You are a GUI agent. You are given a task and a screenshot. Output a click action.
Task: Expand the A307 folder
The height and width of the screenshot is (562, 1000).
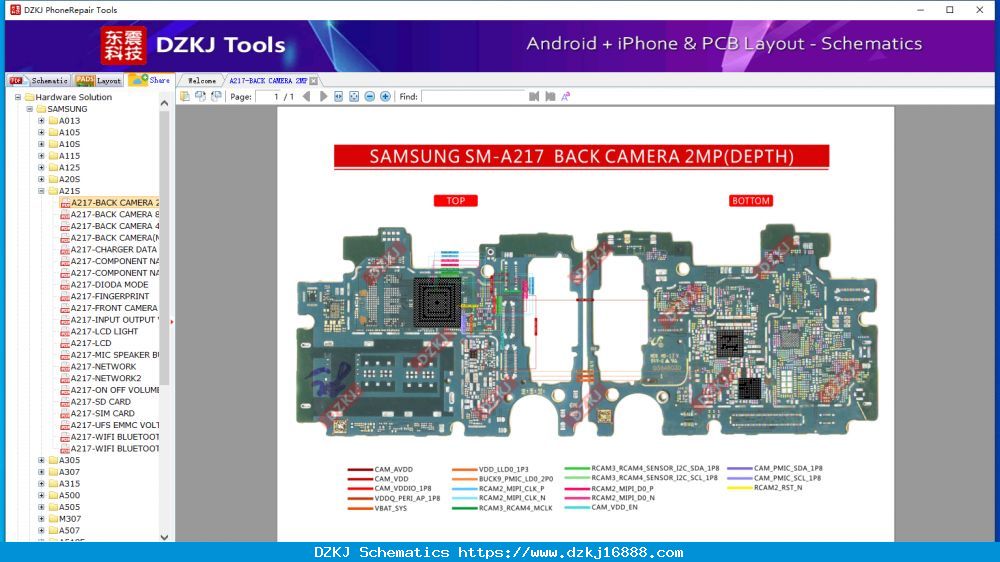click(41, 472)
